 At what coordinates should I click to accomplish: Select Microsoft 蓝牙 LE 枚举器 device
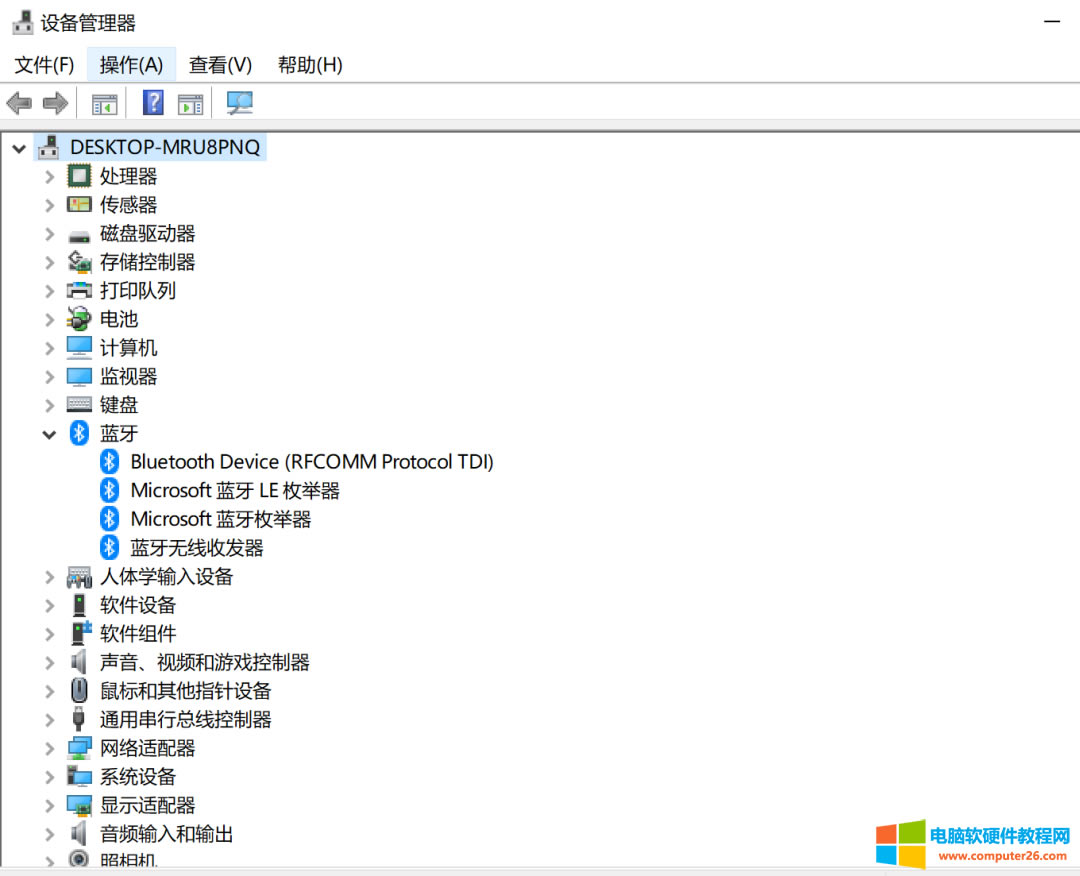[x=235, y=490]
